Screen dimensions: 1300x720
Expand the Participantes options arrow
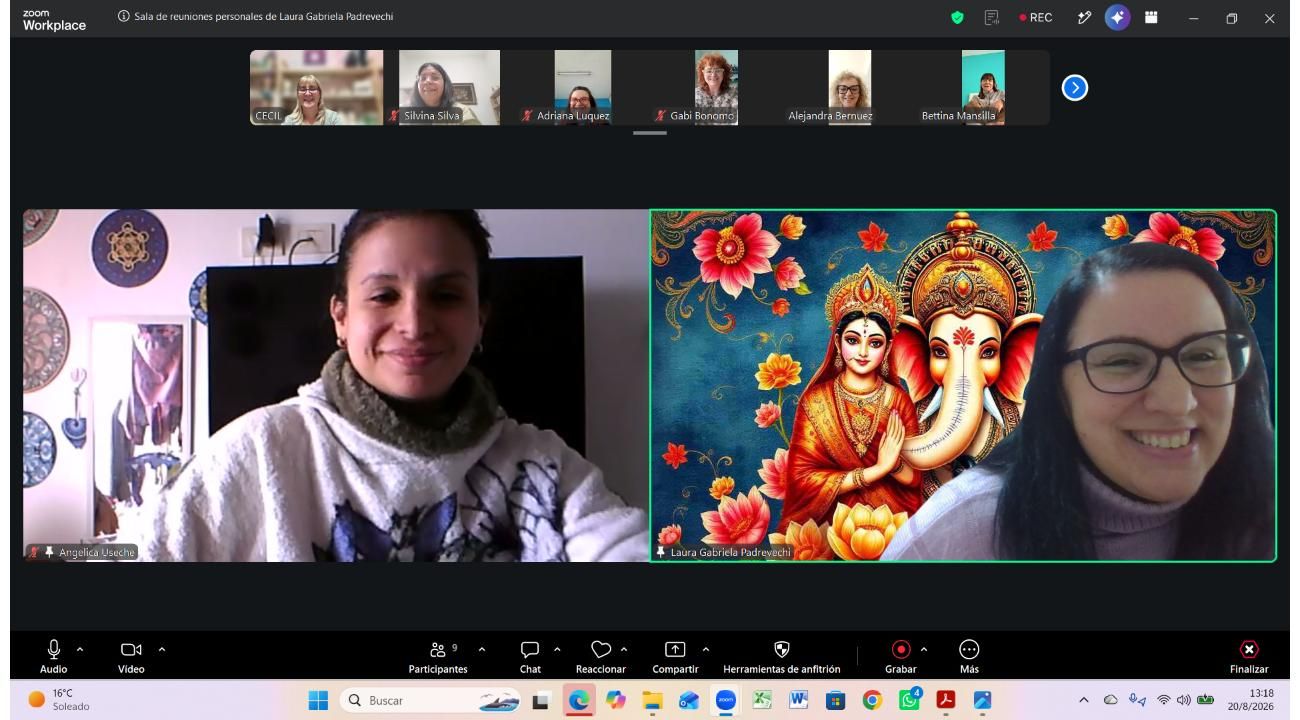(x=482, y=649)
